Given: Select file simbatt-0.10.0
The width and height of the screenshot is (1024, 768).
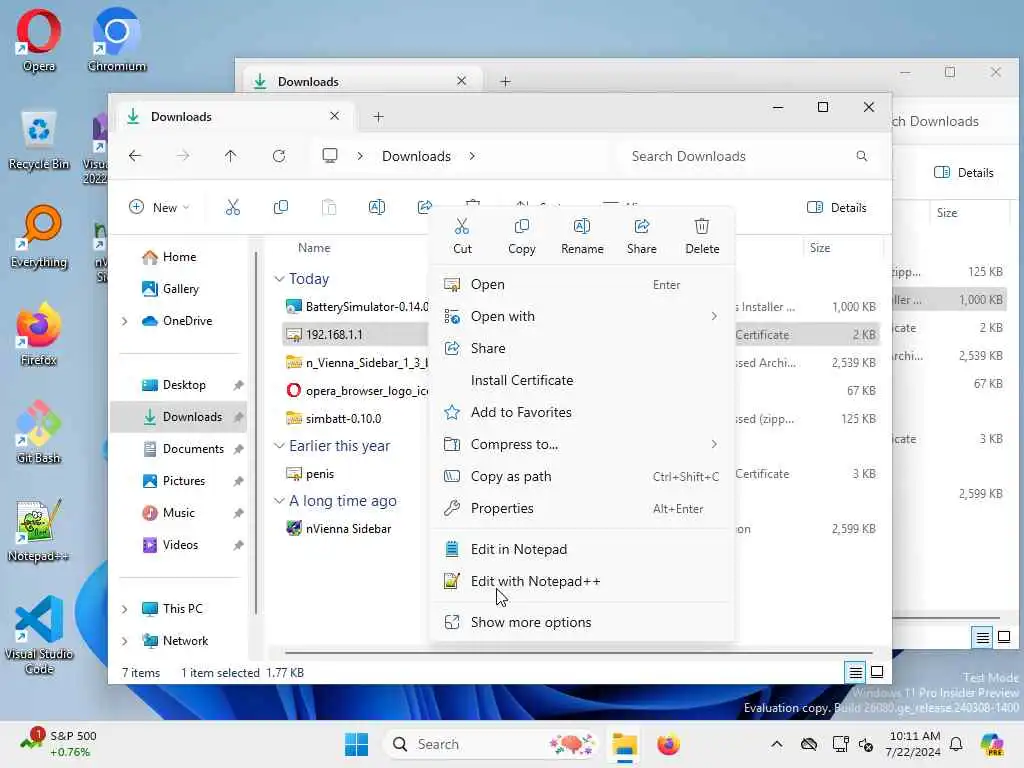Looking at the screenshot, I should click(x=343, y=419).
